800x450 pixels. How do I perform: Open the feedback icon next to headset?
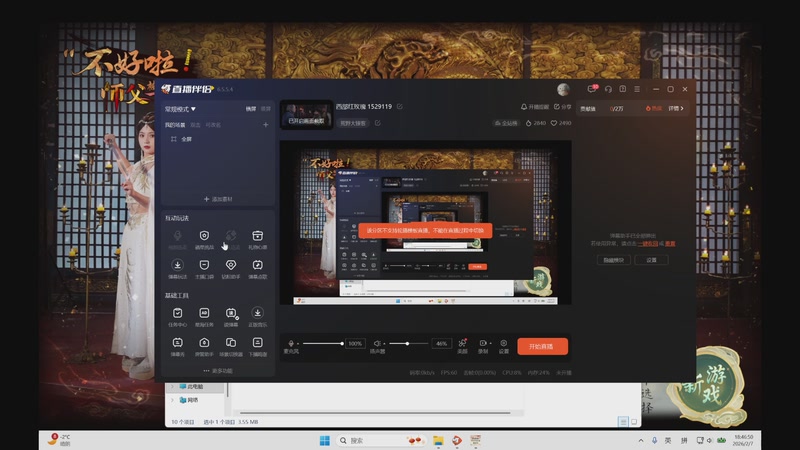pyautogui.click(x=622, y=89)
